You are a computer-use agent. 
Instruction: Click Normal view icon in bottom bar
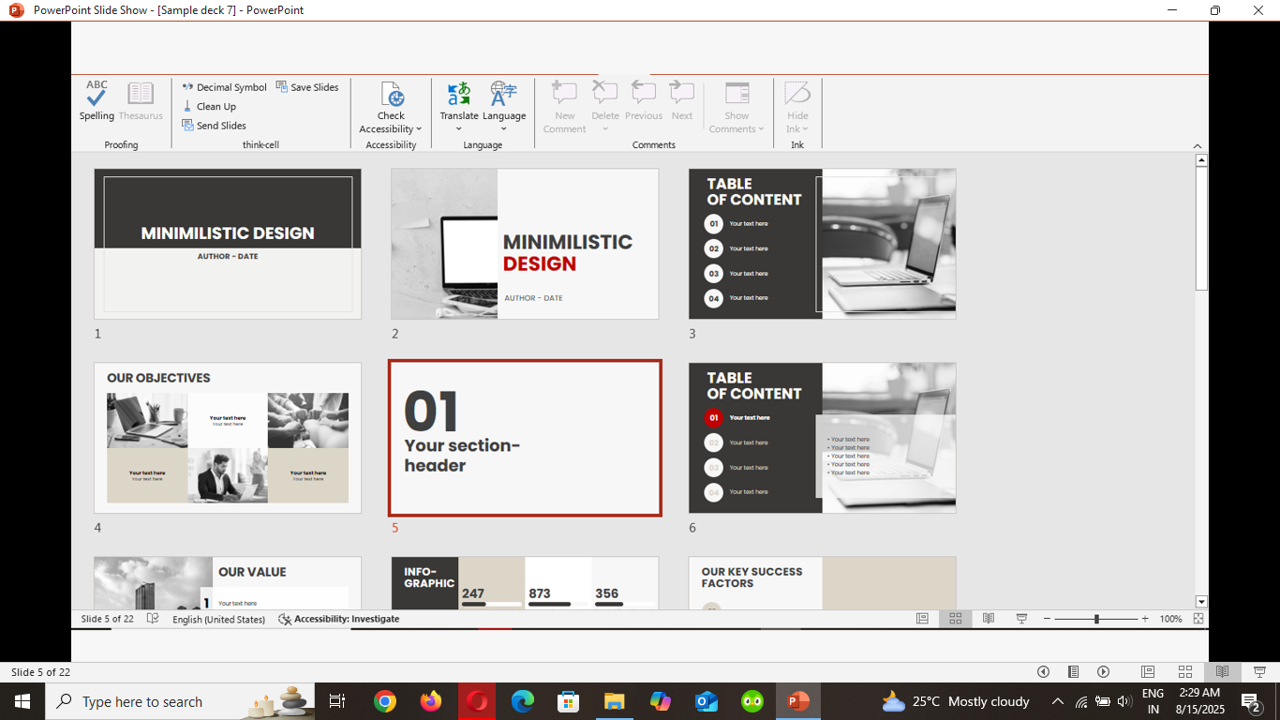point(1148,672)
